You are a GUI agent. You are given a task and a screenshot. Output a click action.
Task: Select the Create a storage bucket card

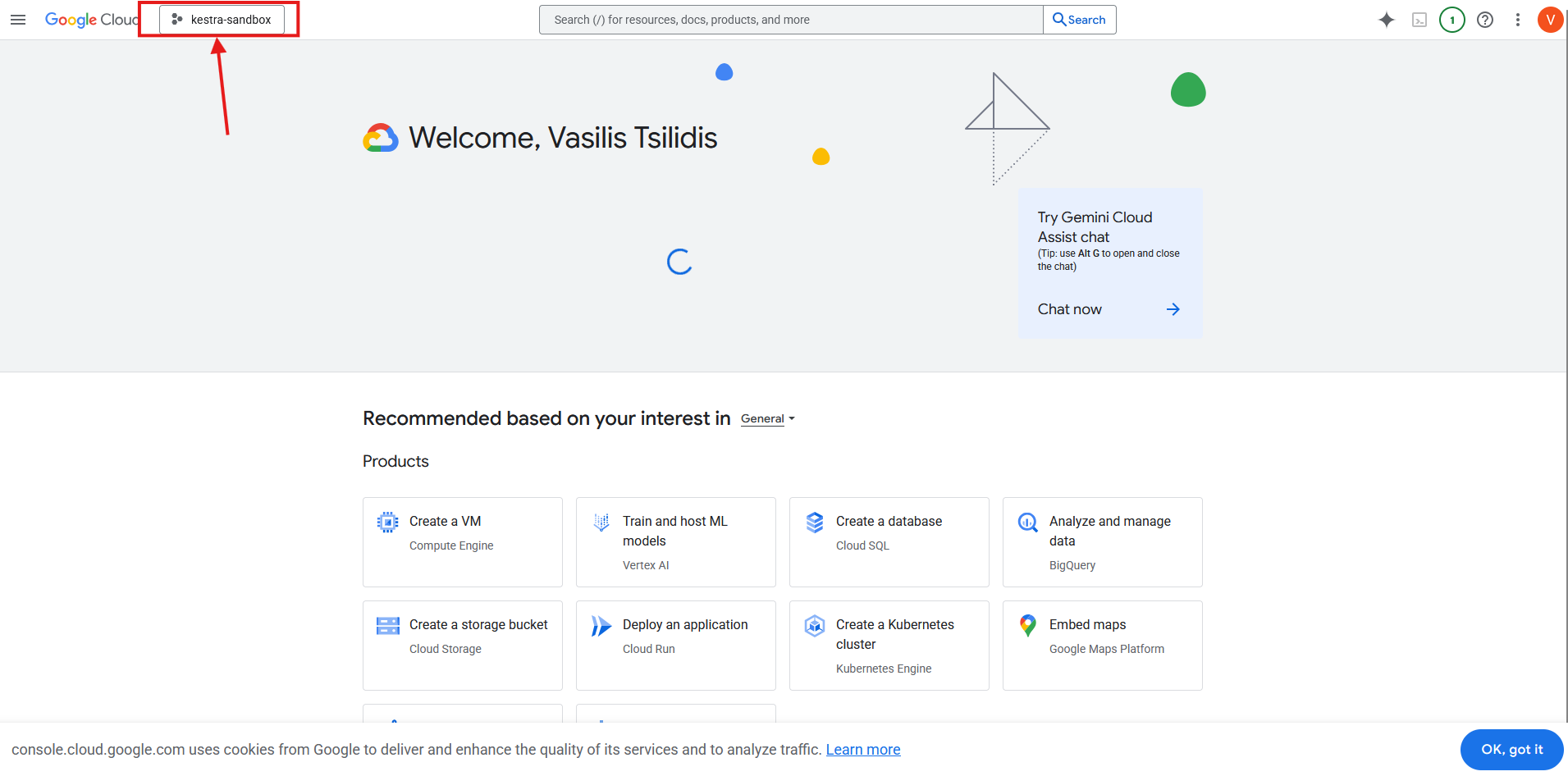[x=463, y=645]
